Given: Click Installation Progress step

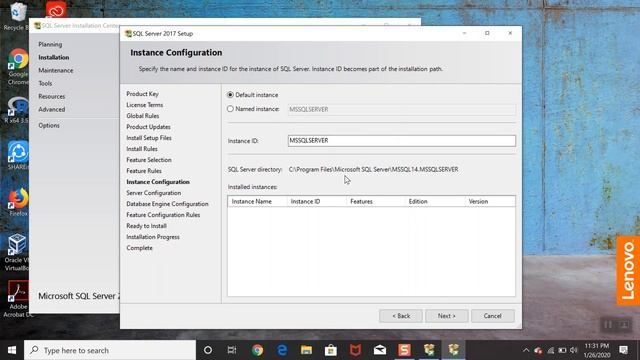Looking at the screenshot, I should [x=153, y=237].
